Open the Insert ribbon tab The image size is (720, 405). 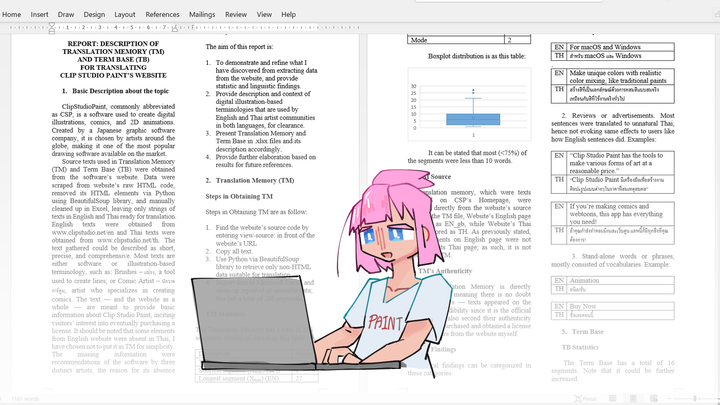point(39,14)
